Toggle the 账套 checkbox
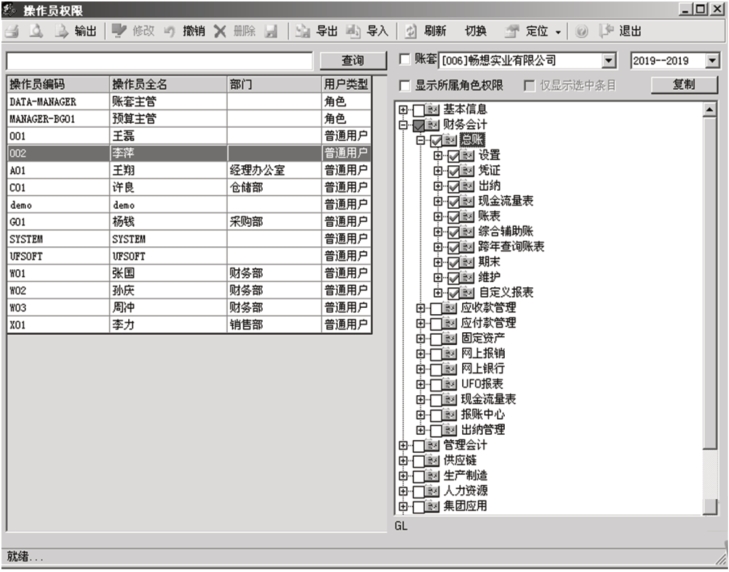The height and width of the screenshot is (572, 729). [405, 61]
